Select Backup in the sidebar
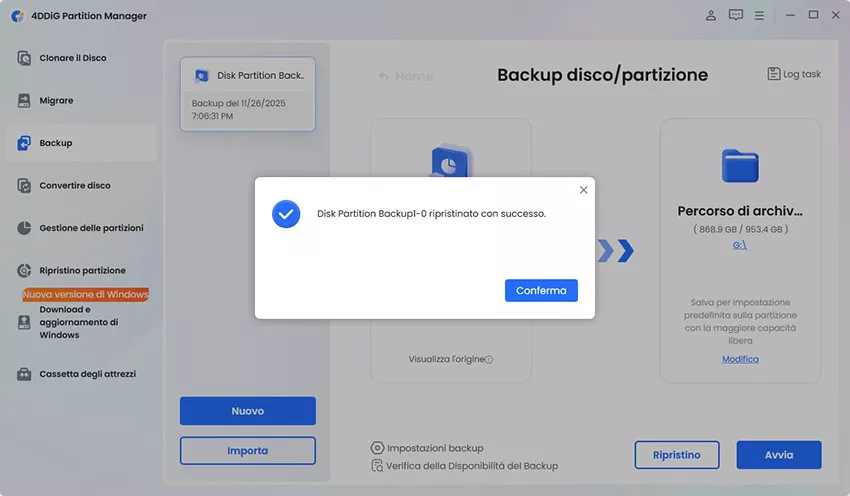The height and width of the screenshot is (496, 850). (81, 143)
